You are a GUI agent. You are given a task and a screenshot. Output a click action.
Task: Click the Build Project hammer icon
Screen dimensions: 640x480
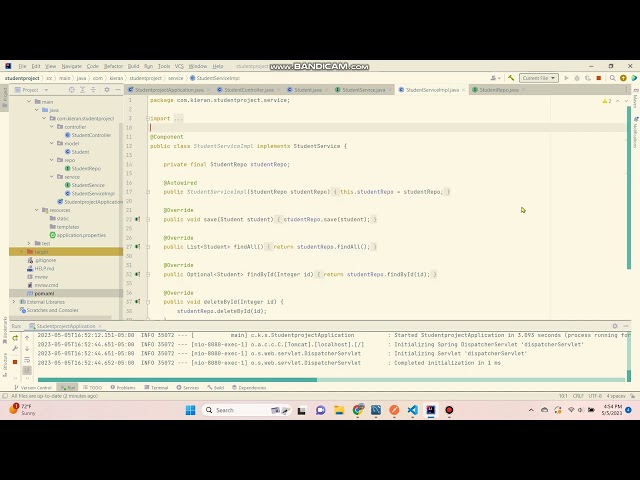(511, 78)
